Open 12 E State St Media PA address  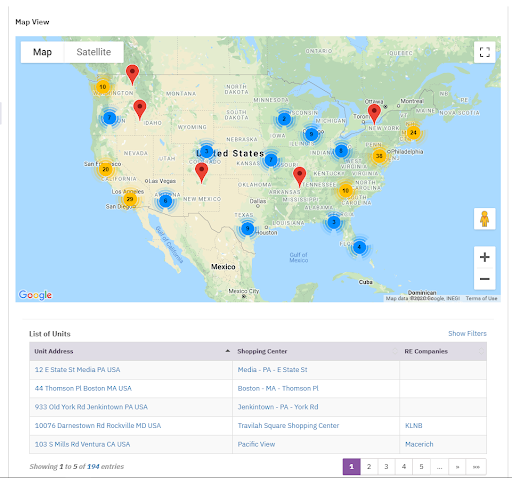tap(77, 370)
